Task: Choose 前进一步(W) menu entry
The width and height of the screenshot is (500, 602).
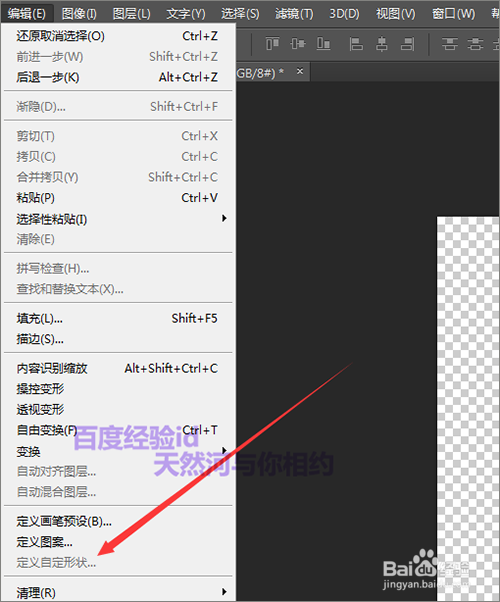Action: coord(118,57)
